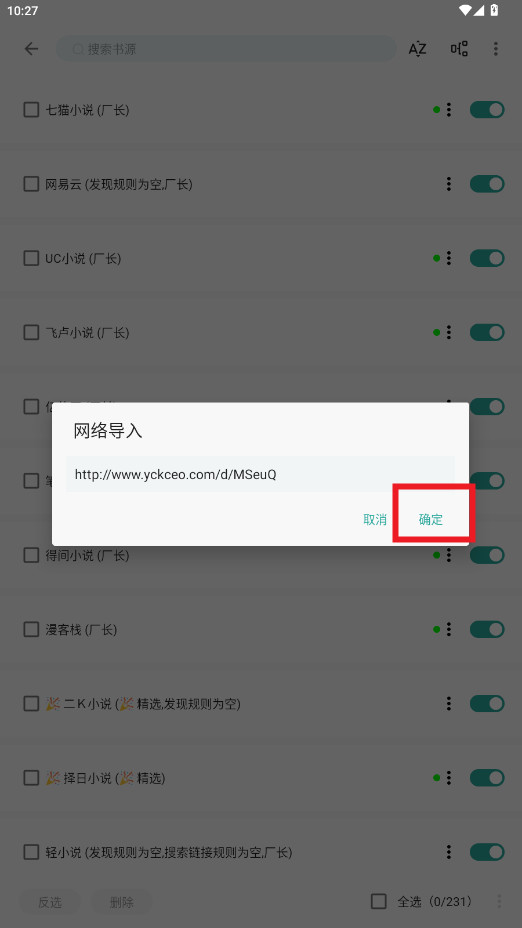This screenshot has width=522, height=928.
Task: Open more options for 网易云
Action: click(449, 184)
